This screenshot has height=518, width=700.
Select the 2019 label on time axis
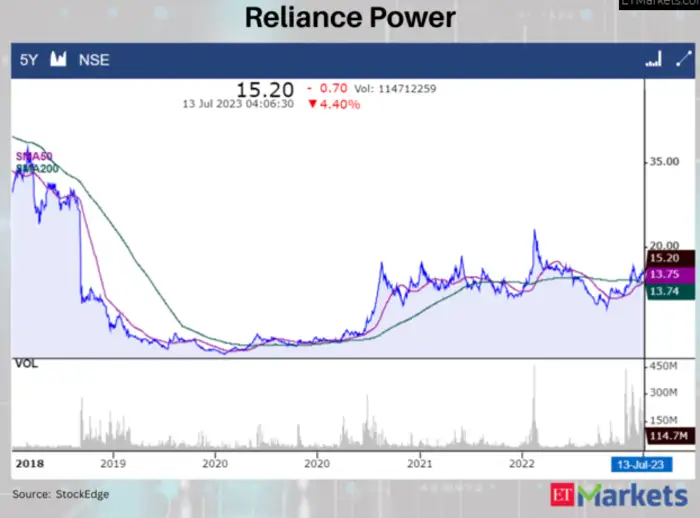(x=112, y=463)
